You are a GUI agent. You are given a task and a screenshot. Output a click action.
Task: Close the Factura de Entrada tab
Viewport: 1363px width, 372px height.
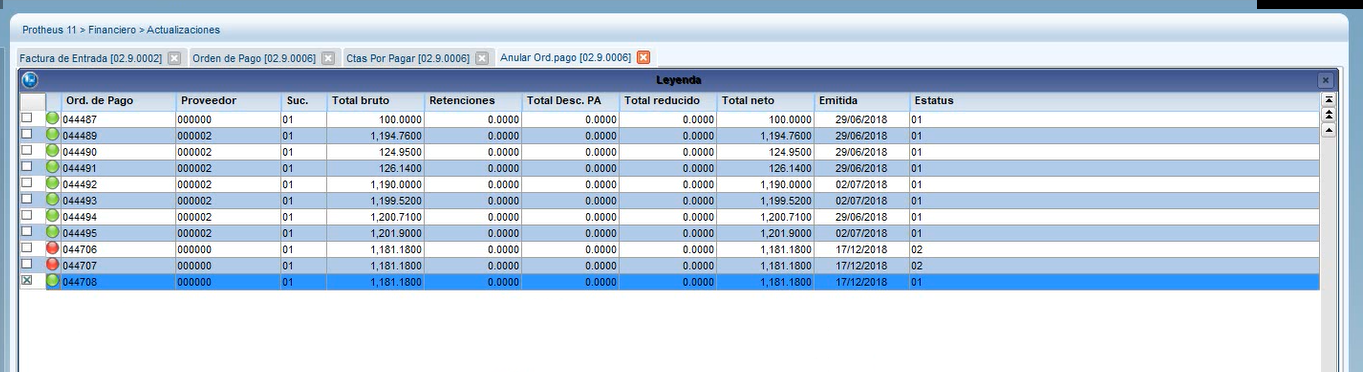[174, 58]
